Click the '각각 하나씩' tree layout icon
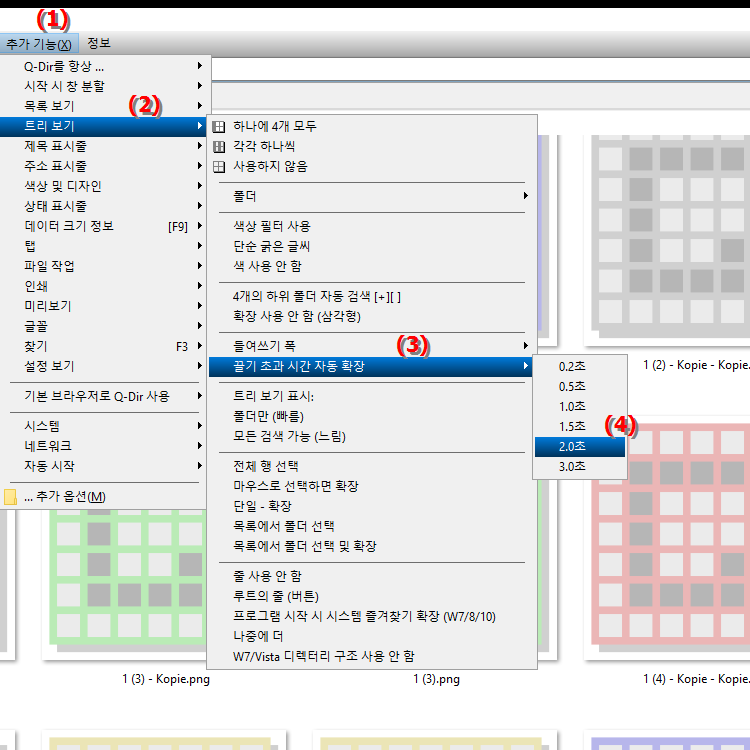This screenshot has width=750, height=750. pyautogui.click(x=219, y=147)
